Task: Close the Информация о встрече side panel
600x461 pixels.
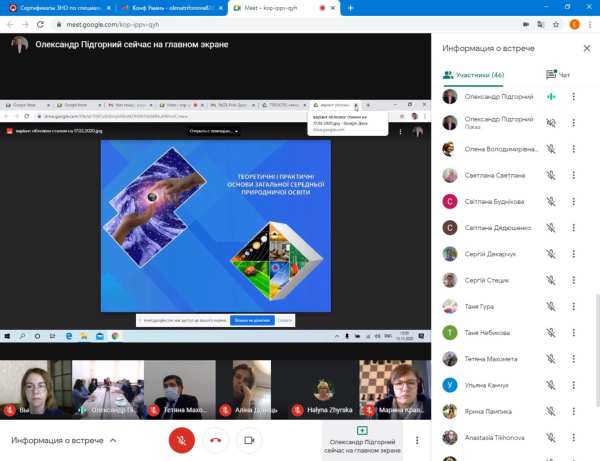Action: coord(586,47)
